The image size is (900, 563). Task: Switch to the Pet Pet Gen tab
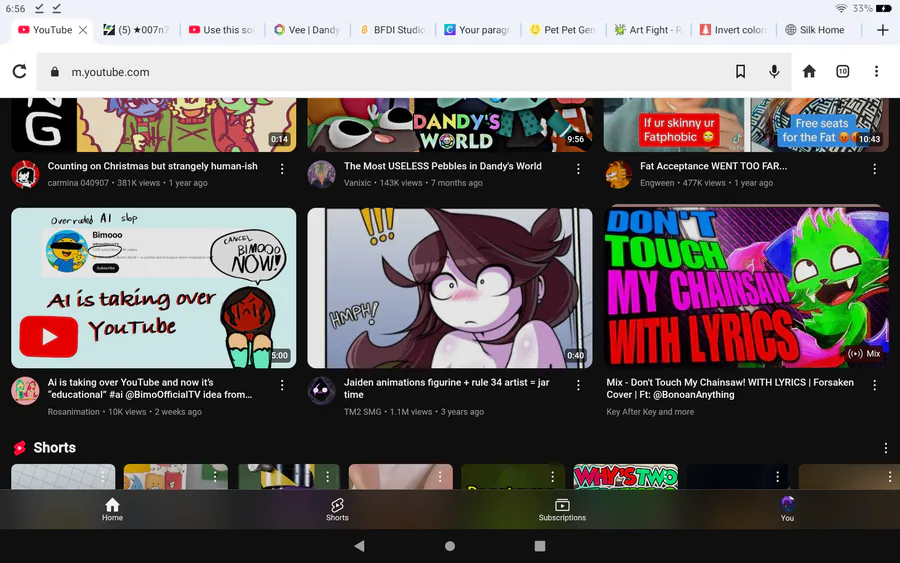(562, 30)
